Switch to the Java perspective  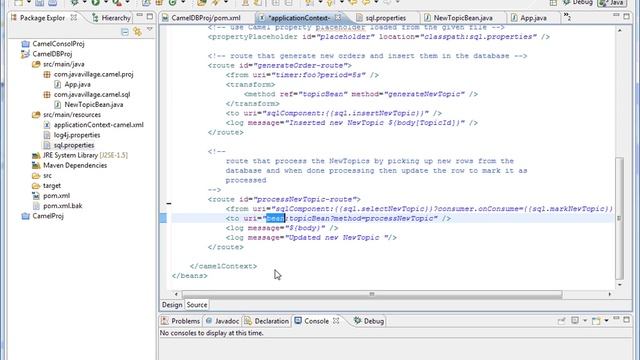point(612,3)
